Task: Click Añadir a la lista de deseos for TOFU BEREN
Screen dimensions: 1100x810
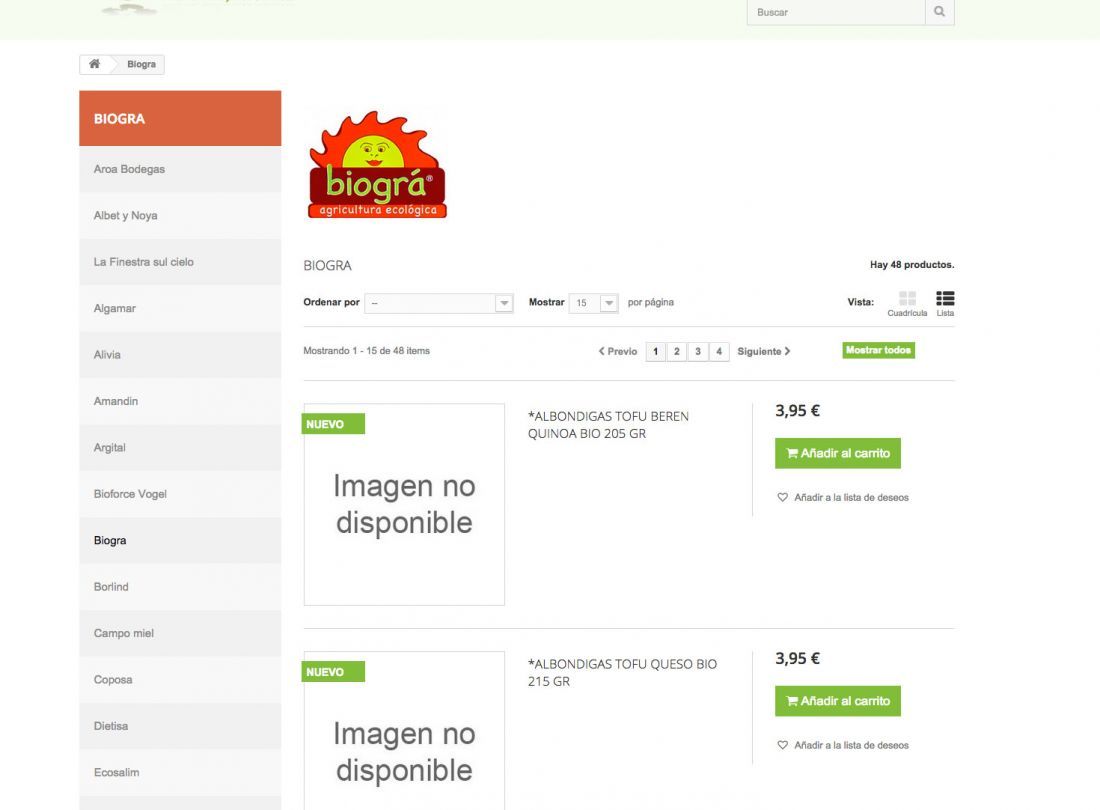Action: point(851,497)
